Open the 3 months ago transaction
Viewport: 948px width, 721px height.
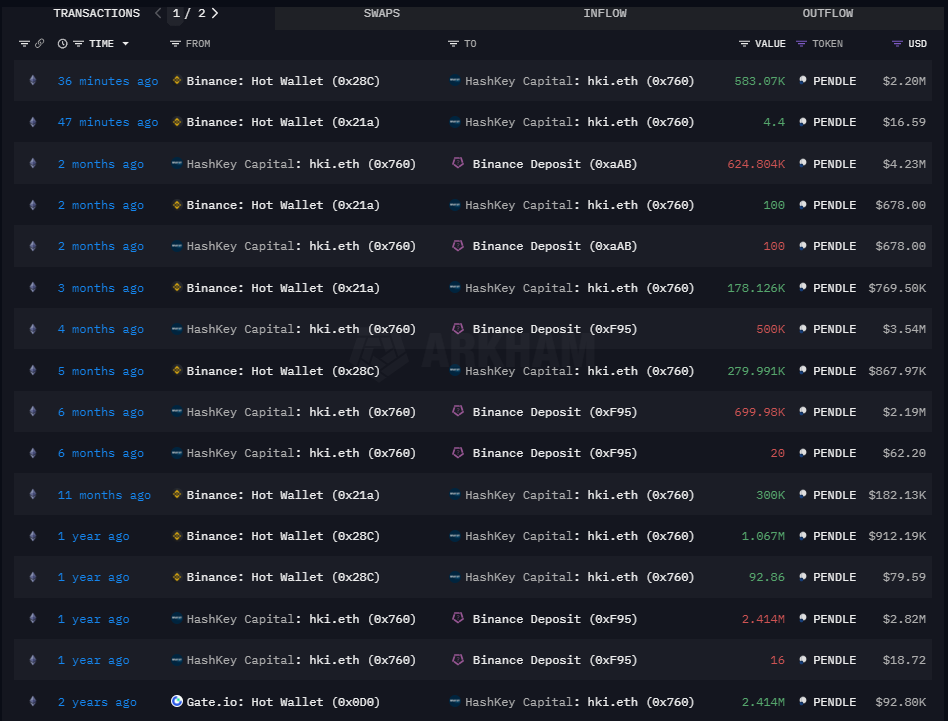100,288
